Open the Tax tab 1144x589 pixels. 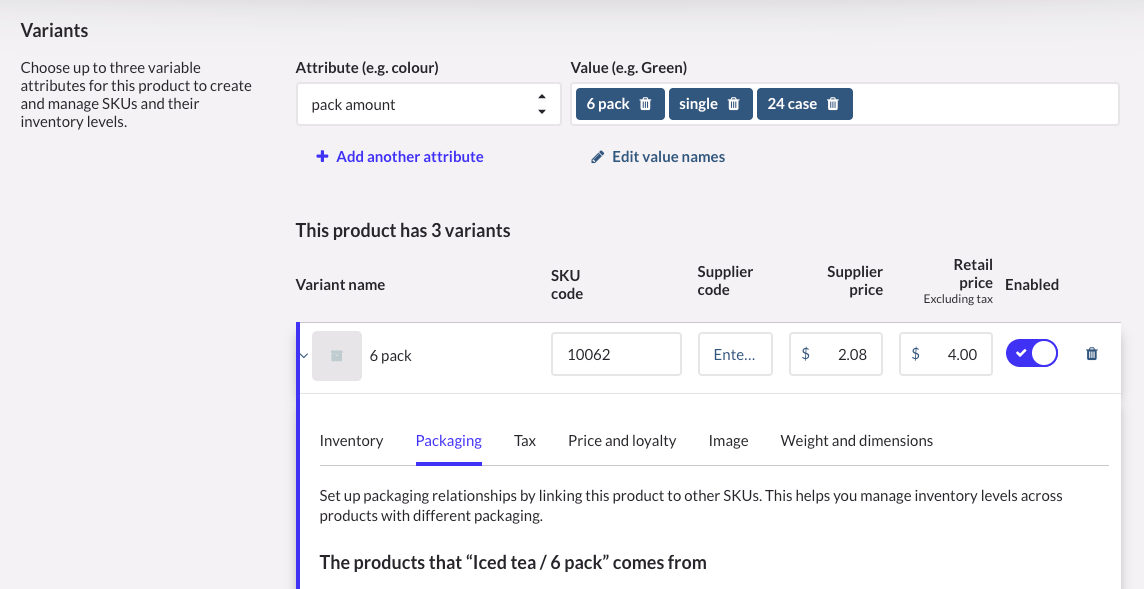[525, 441]
